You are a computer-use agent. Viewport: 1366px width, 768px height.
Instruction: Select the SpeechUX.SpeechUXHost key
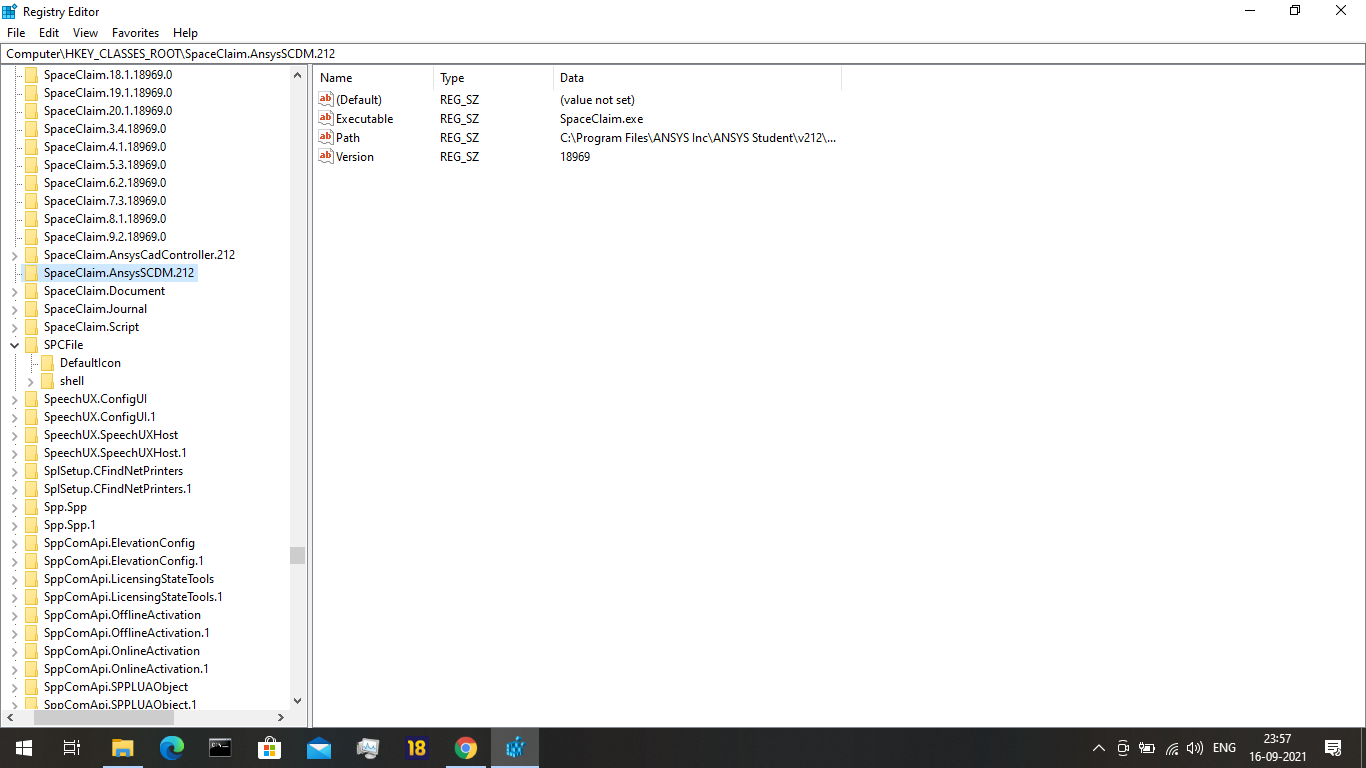point(111,435)
